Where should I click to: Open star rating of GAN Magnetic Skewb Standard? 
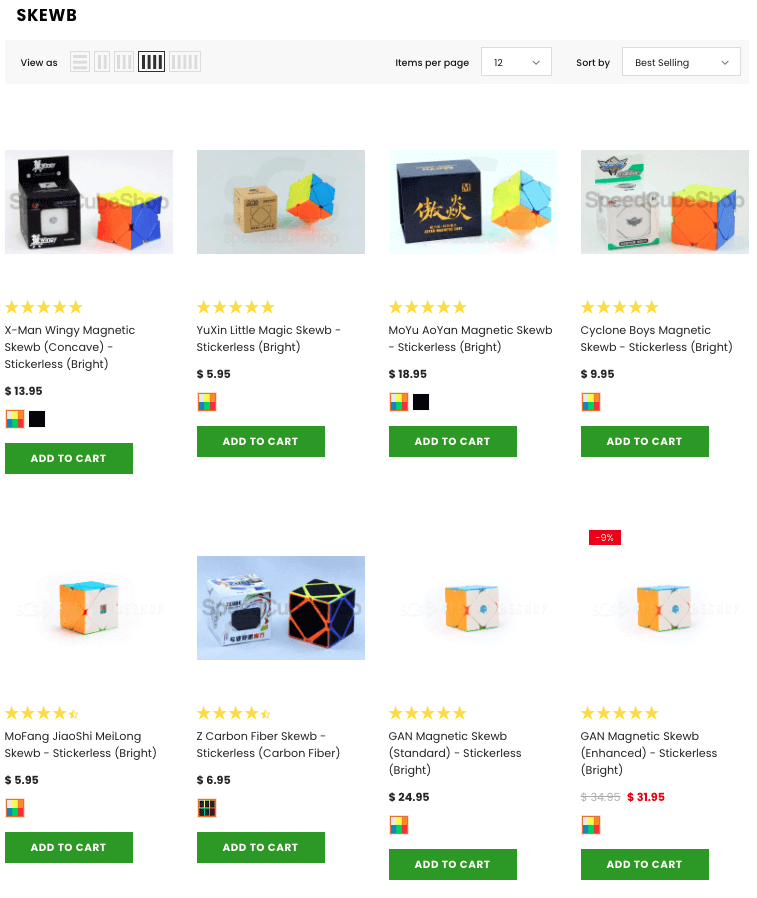click(427, 713)
